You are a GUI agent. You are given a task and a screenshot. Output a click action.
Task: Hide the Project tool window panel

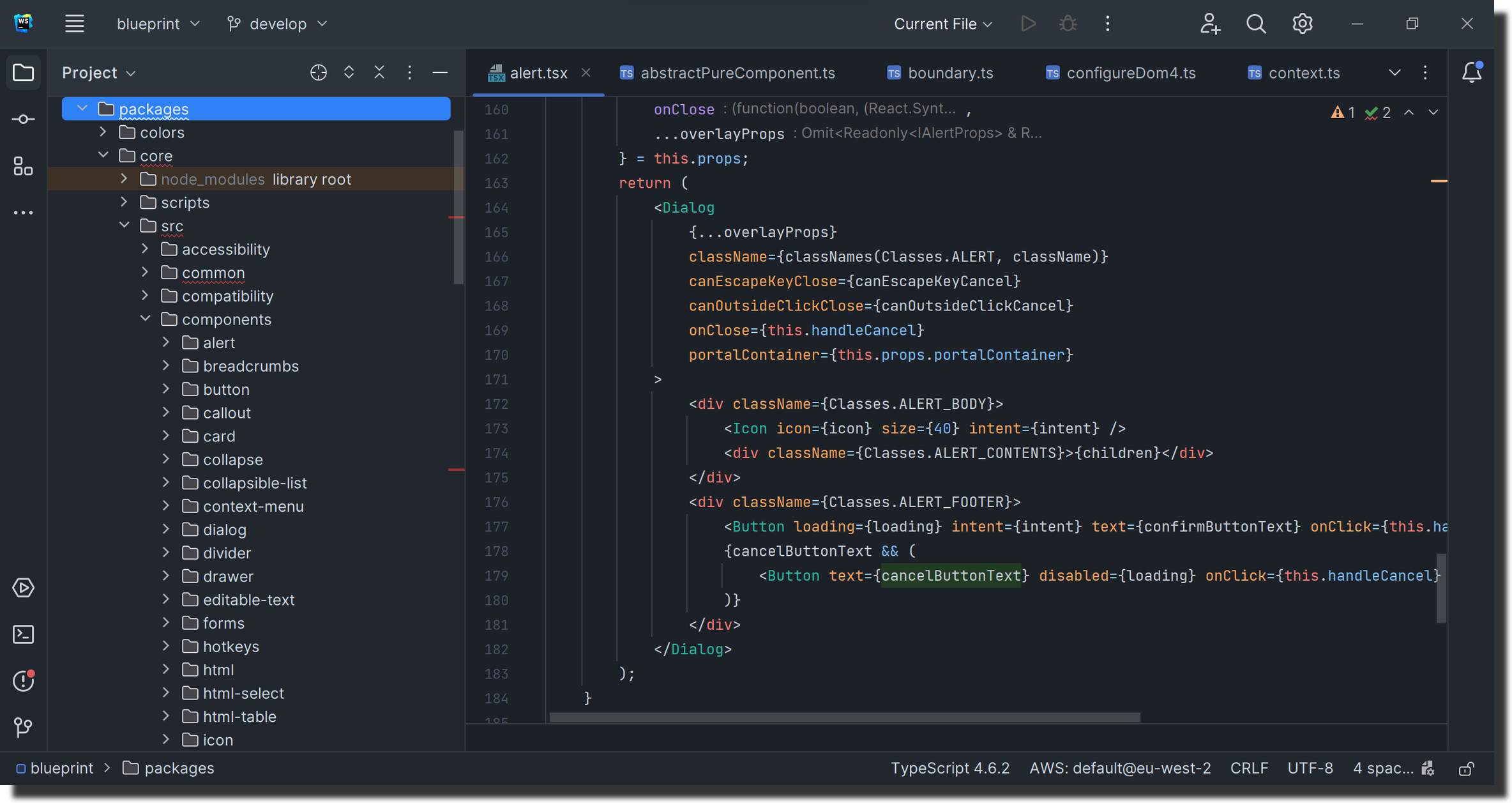coord(440,73)
